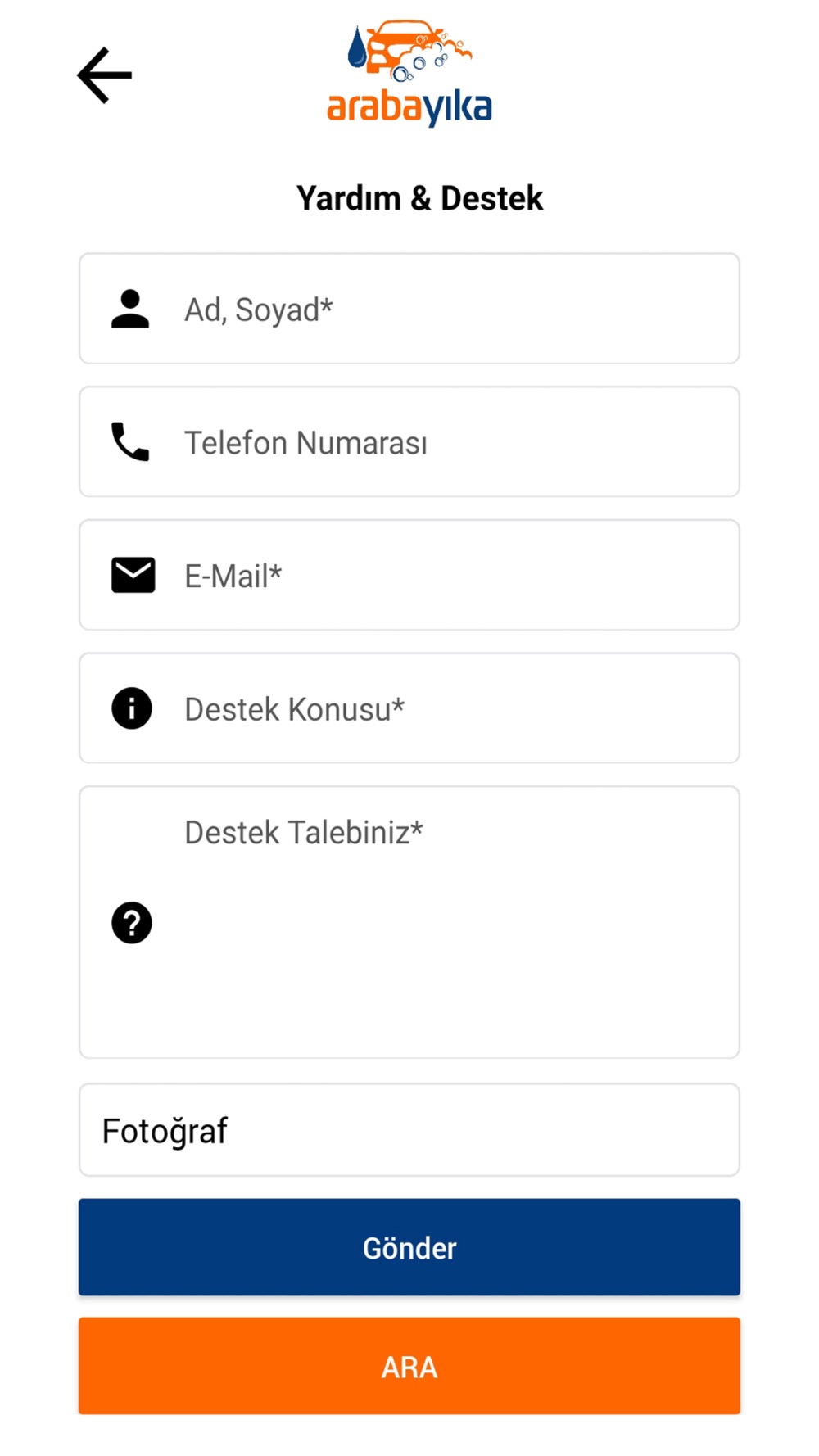Submit form with Gönder button
The height and width of the screenshot is (1456, 819).
[409, 1247]
